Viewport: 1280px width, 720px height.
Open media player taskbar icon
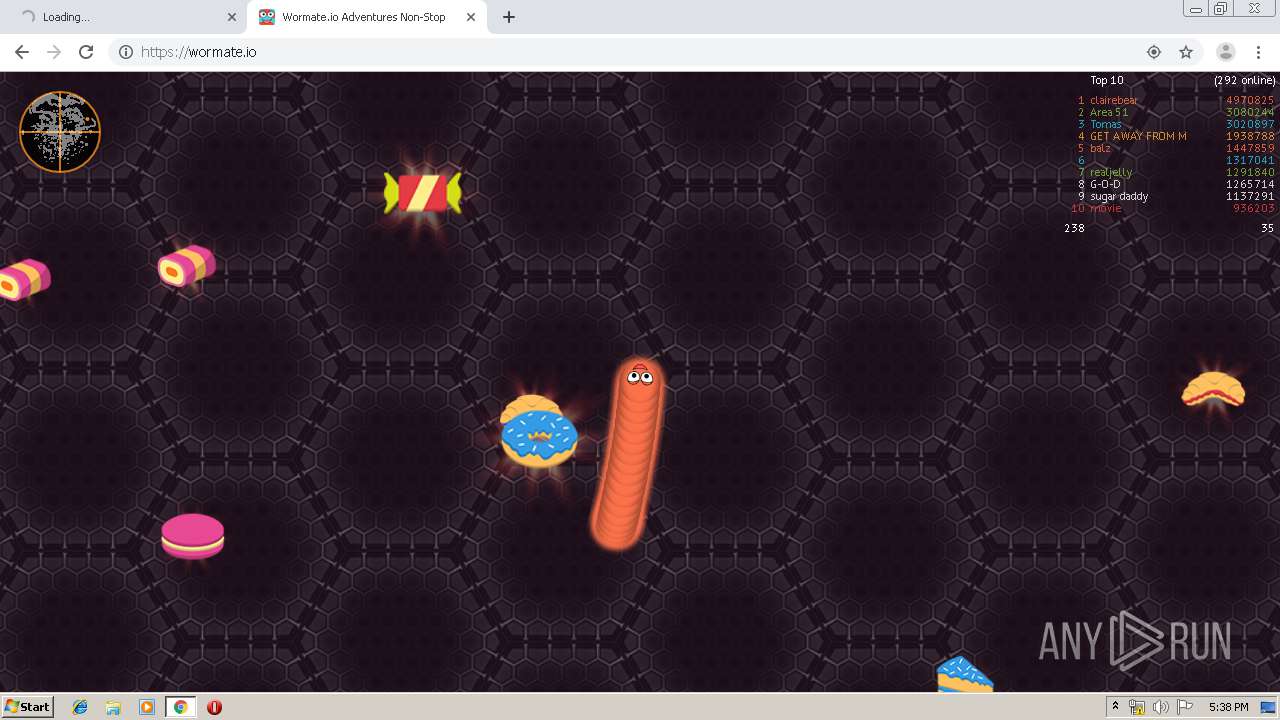147,707
